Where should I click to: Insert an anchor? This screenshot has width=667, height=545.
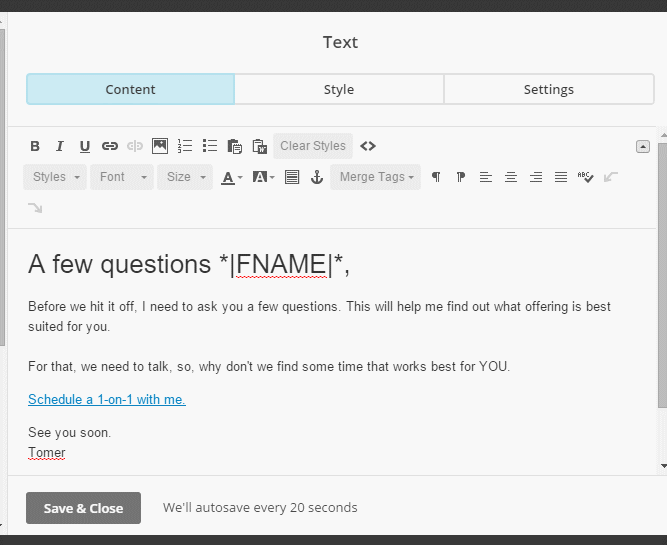317,177
